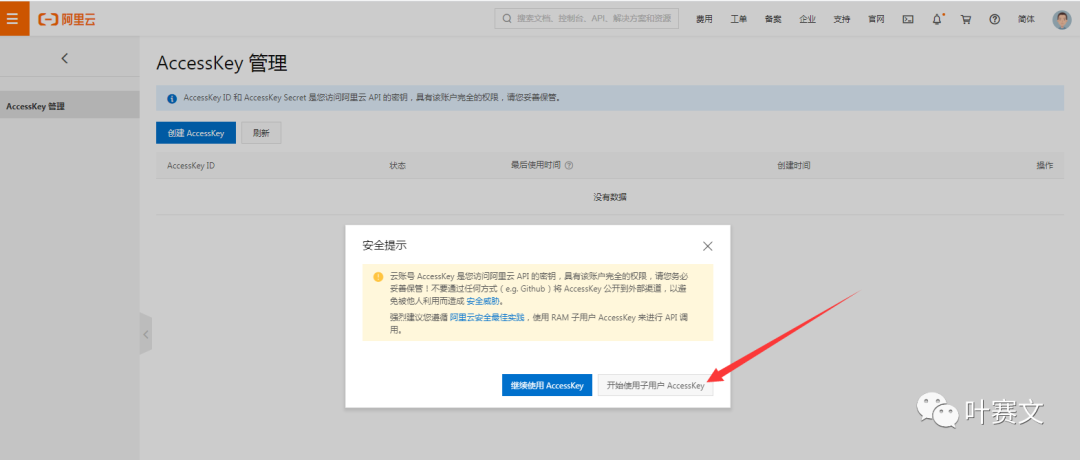The image size is (1080, 460).
Task: Click the Aliyun logo
Action: pos(66,19)
